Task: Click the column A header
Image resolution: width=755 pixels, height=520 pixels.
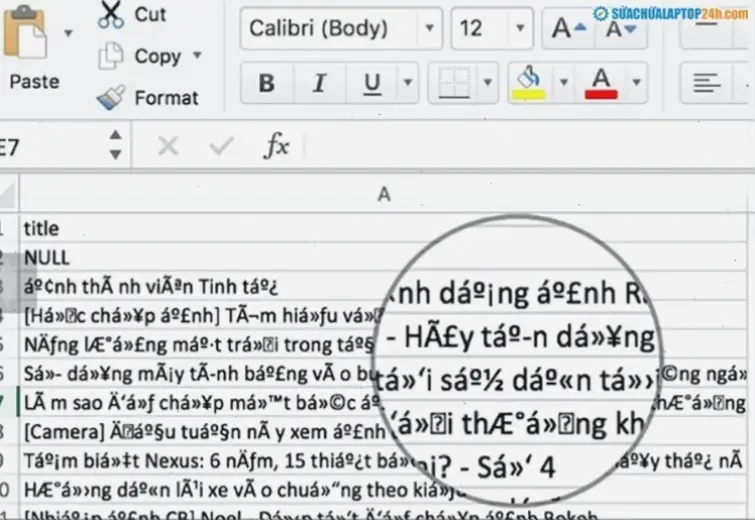Action: (x=384, y=194)
